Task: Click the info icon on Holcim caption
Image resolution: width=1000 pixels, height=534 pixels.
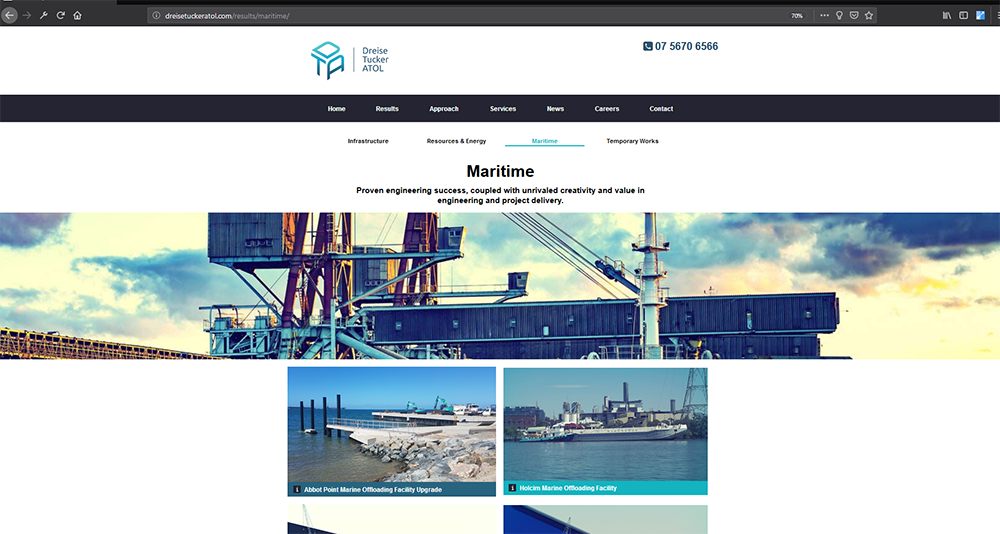Action: 512,488
